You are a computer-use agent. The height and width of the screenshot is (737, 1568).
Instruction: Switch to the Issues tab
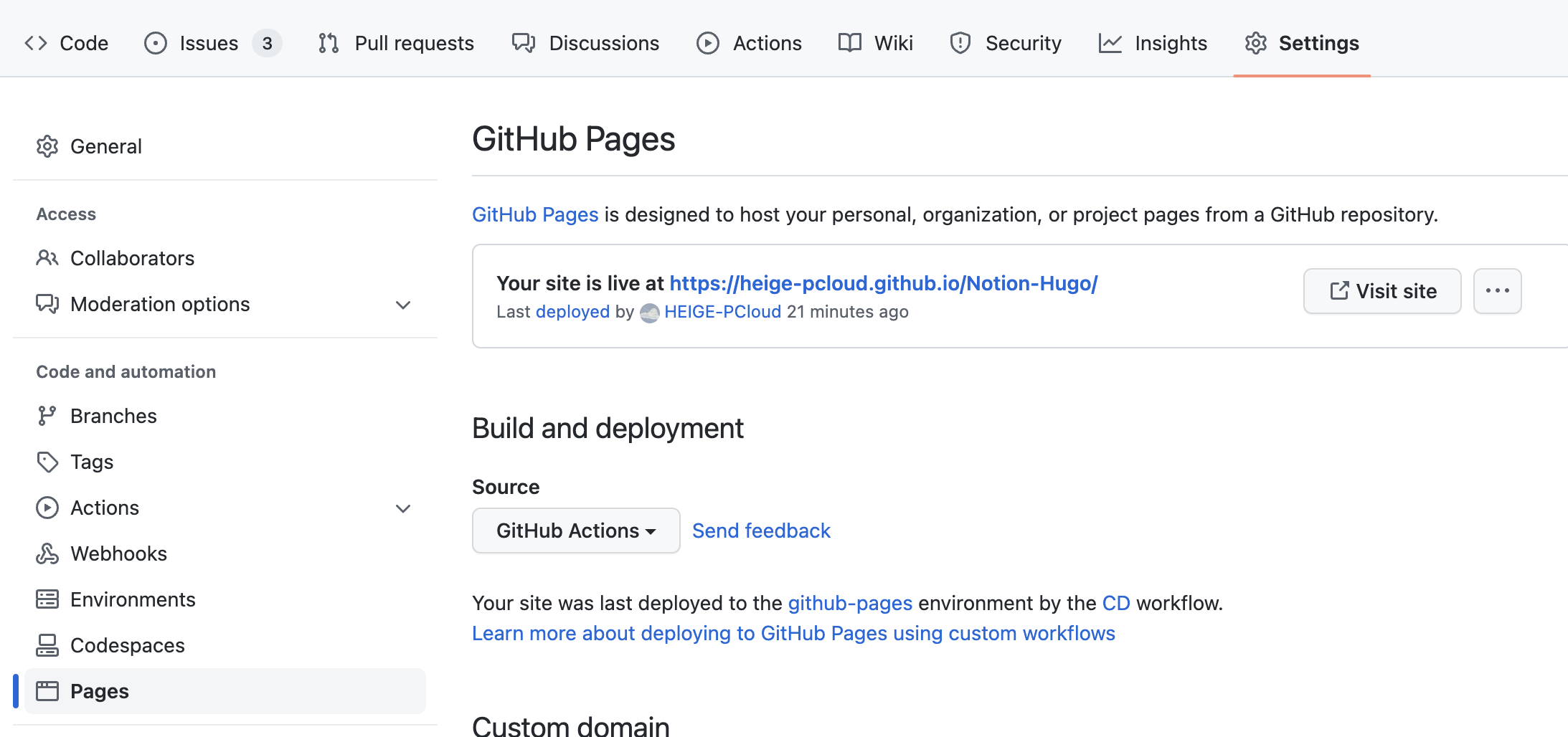(x=213, y=43)
